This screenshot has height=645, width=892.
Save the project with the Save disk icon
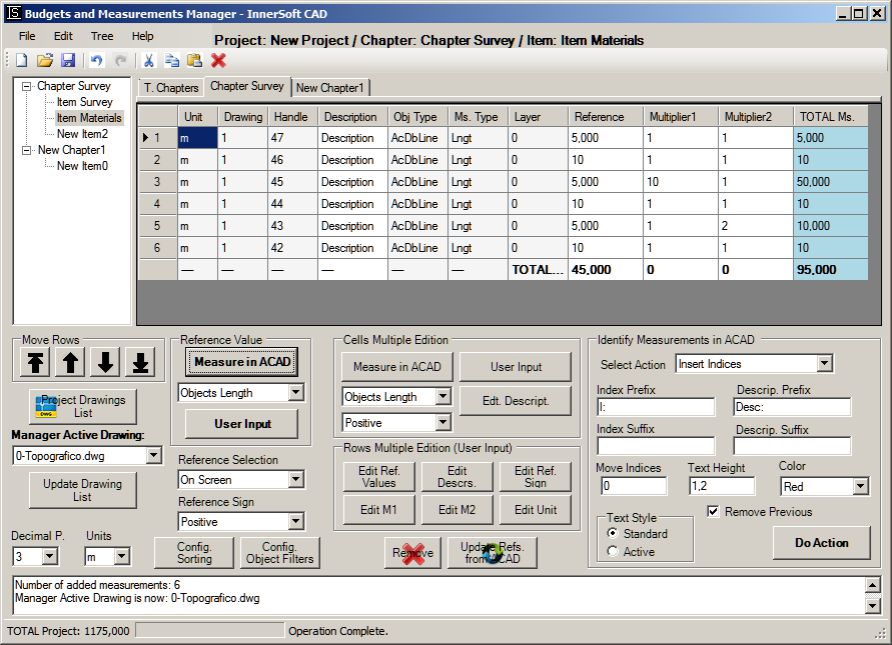tap(68, 60)
